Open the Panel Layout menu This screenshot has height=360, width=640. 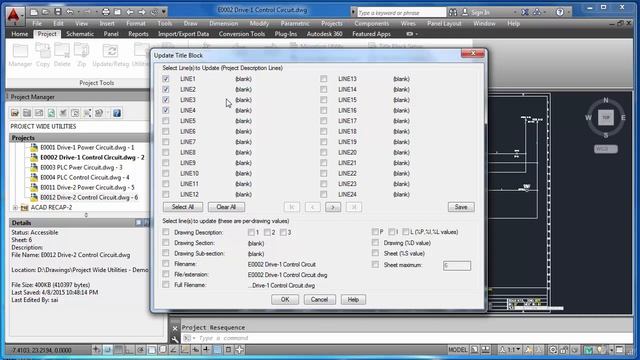tap(444, 23)
